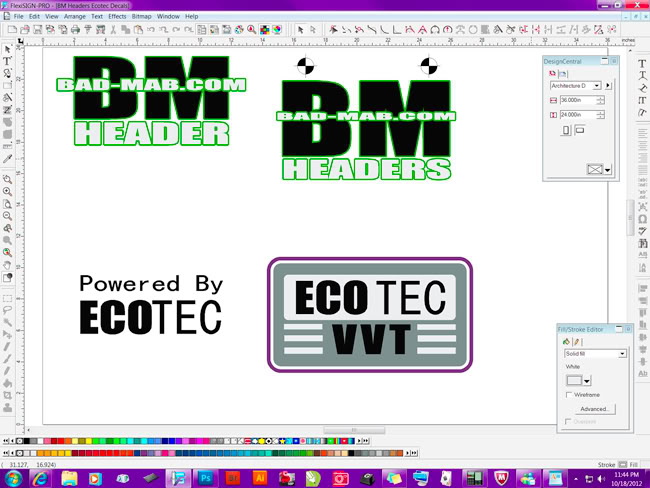Open the Edit menu
650x488 pixels.
[x=34, y=17]
